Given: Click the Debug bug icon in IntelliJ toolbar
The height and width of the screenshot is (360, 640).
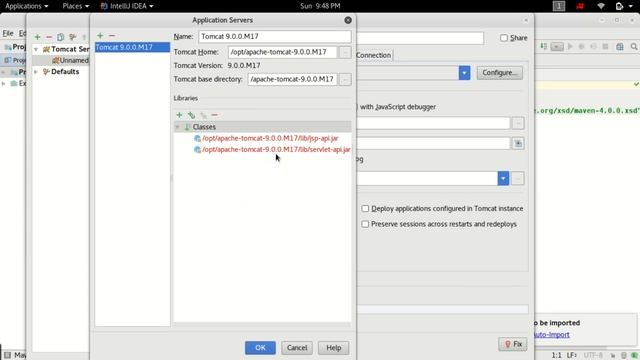Looking at the screenshot, I should [582, 47].
